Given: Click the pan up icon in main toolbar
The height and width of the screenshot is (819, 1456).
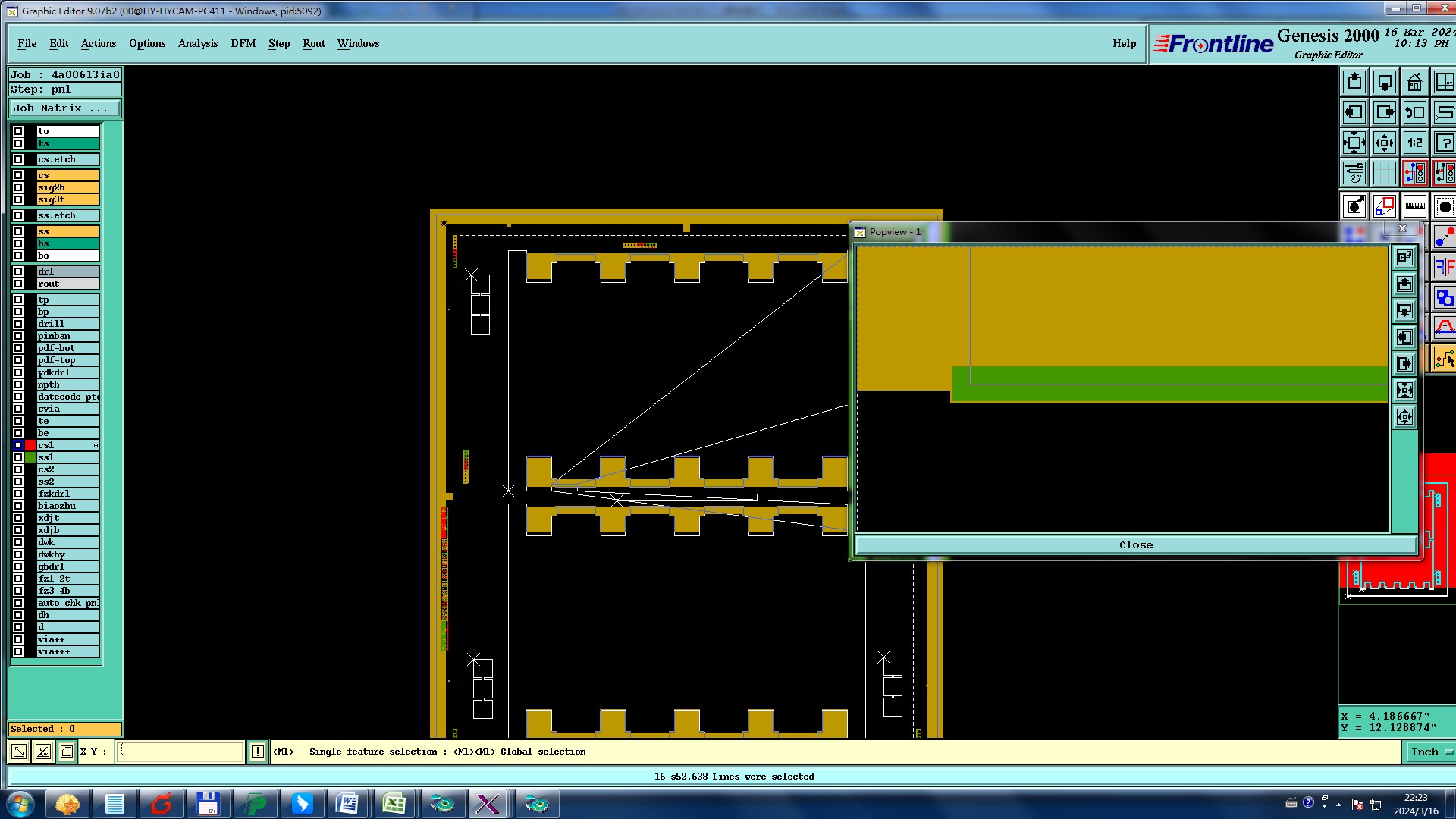Looking at the screenshot, I should pyautogui.click(x=1354, y=82).
